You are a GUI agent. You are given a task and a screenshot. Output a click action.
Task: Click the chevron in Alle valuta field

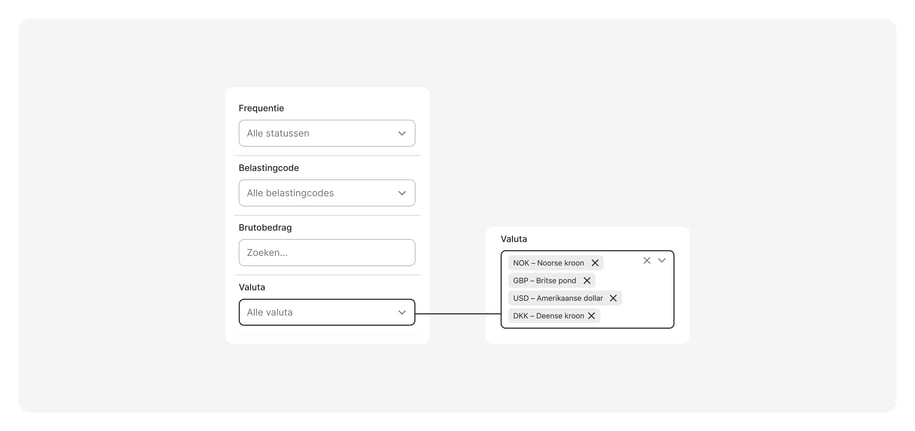pyautogui.click(x=402, y=313)
